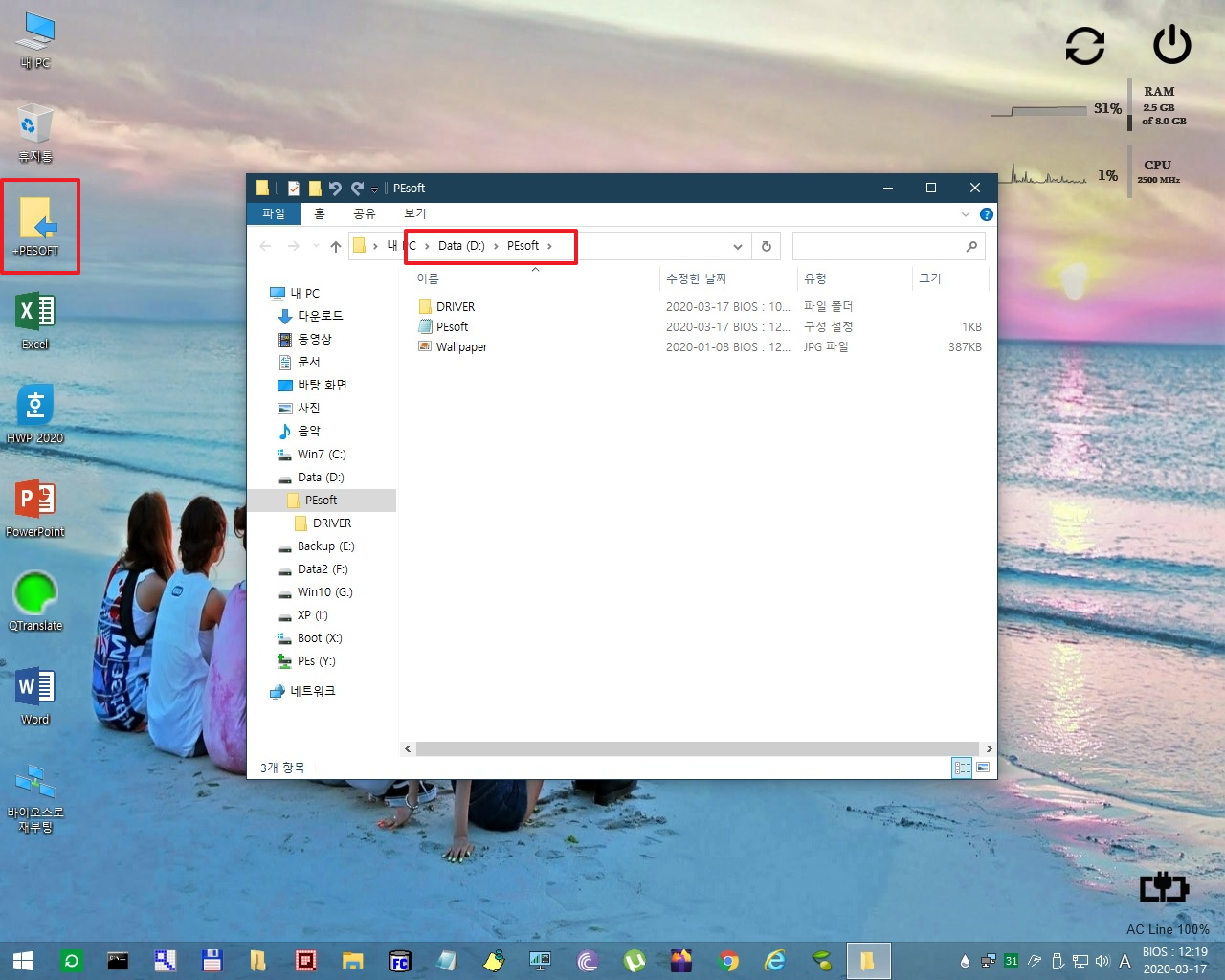The height and width of the screenshot is (980, 1225).
Task: Launch PowerPoint from the desktop
Action: (35, 508)
